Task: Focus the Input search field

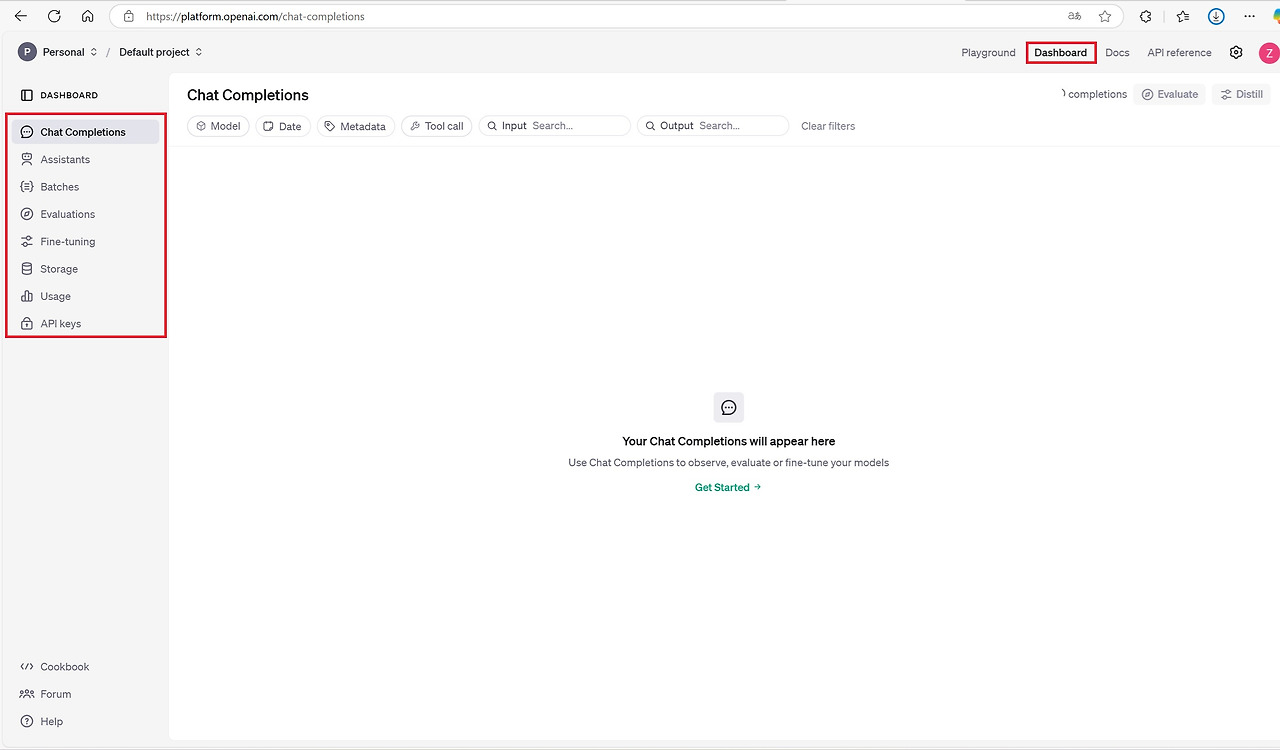Action: pyautogui.click(x=555, y=126)
